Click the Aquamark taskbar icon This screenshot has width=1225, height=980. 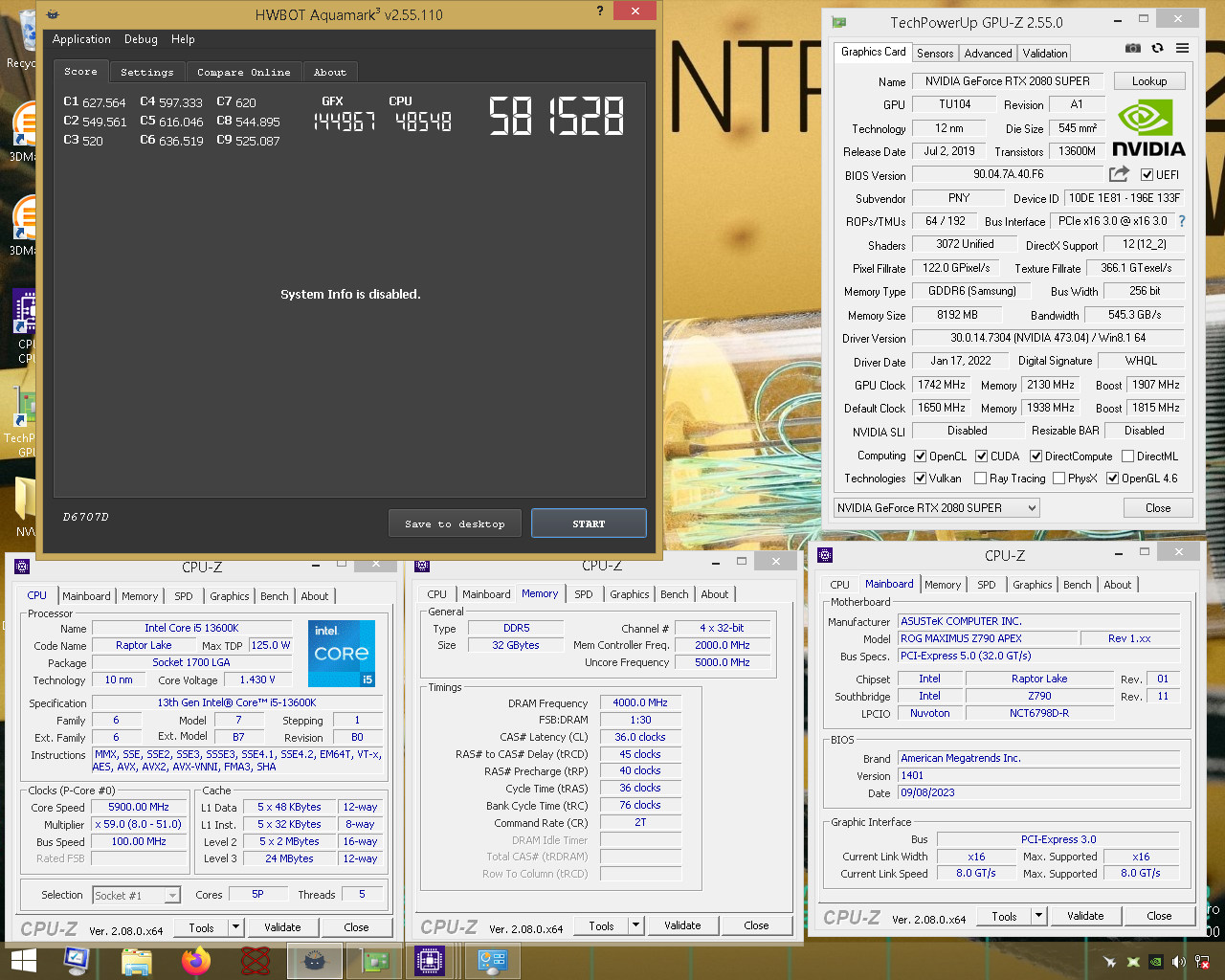point(315,961)
